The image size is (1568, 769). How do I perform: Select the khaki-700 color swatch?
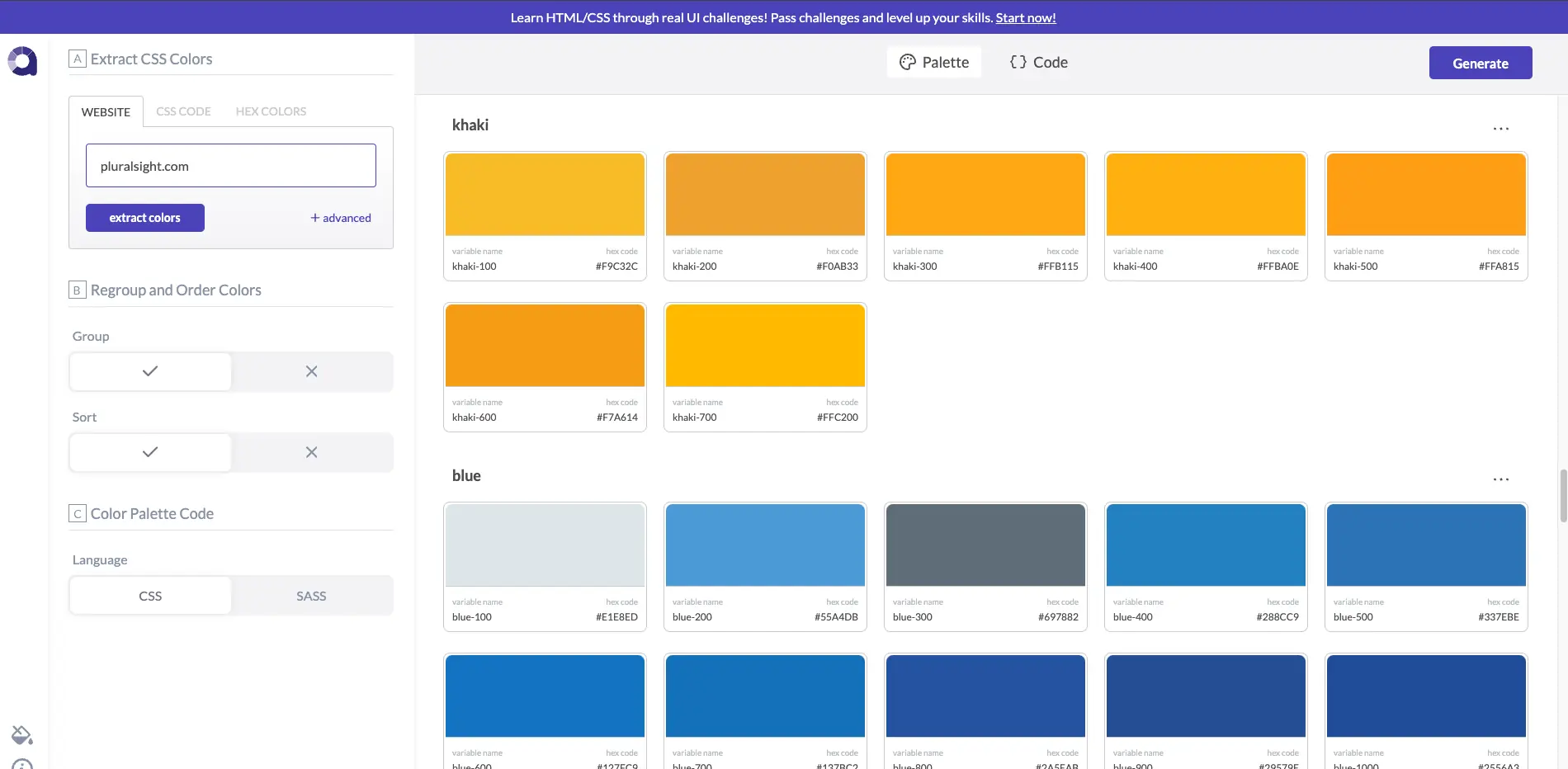point(765,346)
